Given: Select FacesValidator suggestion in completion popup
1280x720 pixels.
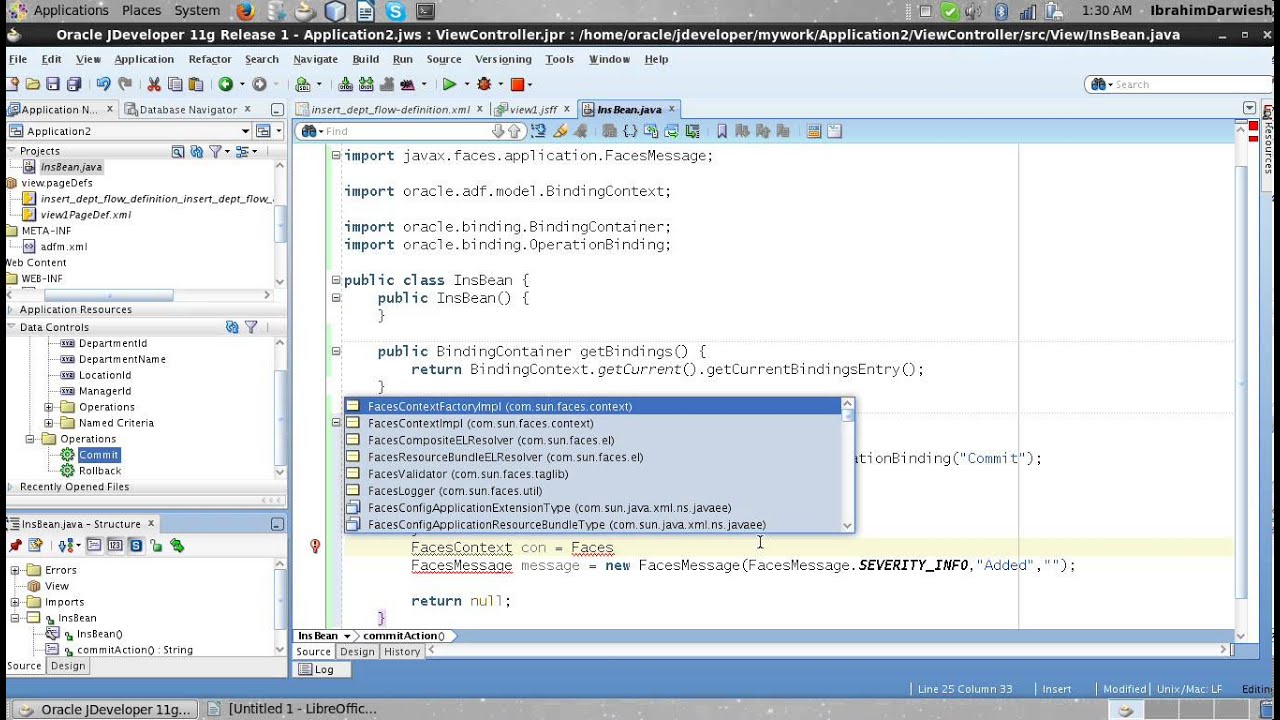Looking at the screenshot, I should point(592,474).
